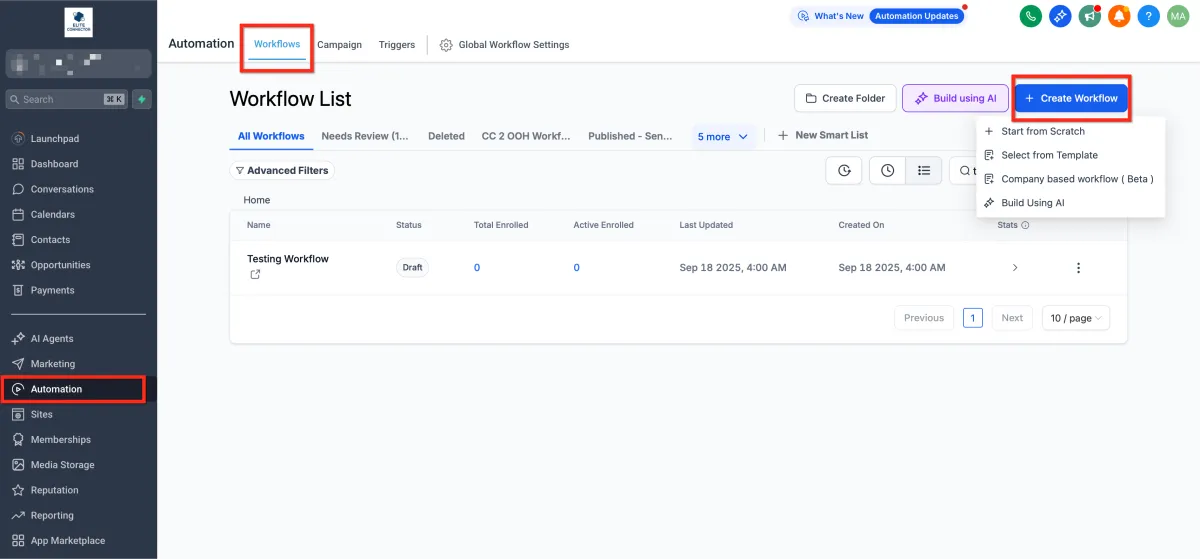Click the 'Build using AI' purple button
The image size is (1200, 559).
[955, 98]
